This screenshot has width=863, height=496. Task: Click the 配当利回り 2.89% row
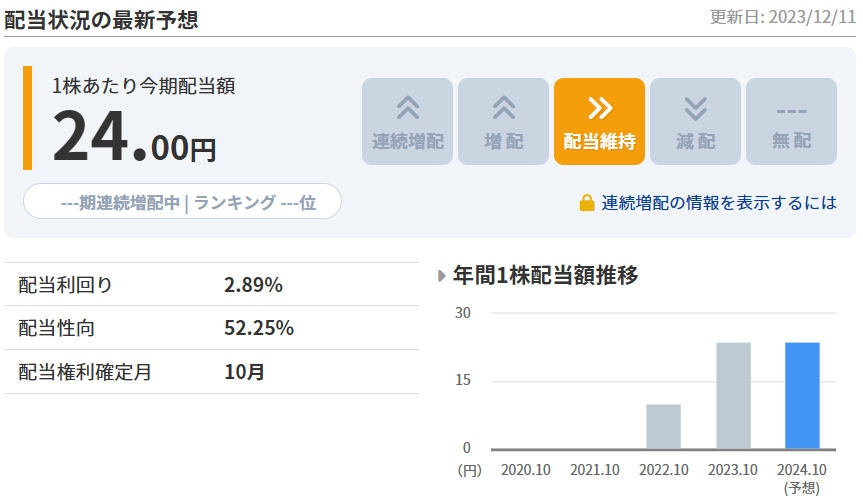tap(210, 285)
